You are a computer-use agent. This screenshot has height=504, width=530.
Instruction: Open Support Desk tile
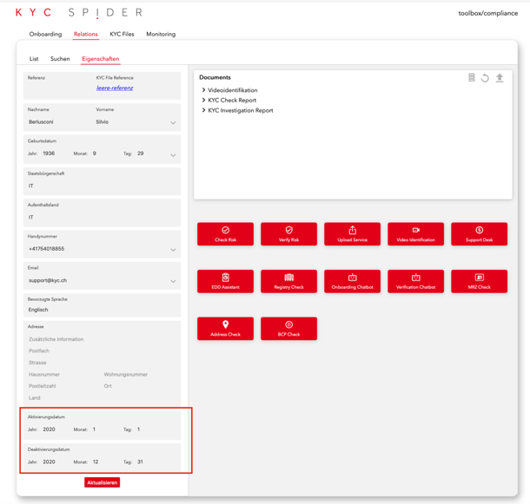tap(479, 234)
